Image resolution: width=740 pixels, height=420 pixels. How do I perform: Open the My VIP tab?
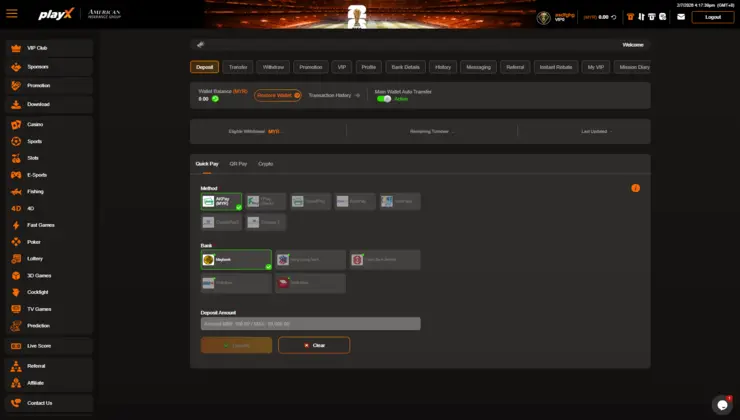click(x=596, y=67)
